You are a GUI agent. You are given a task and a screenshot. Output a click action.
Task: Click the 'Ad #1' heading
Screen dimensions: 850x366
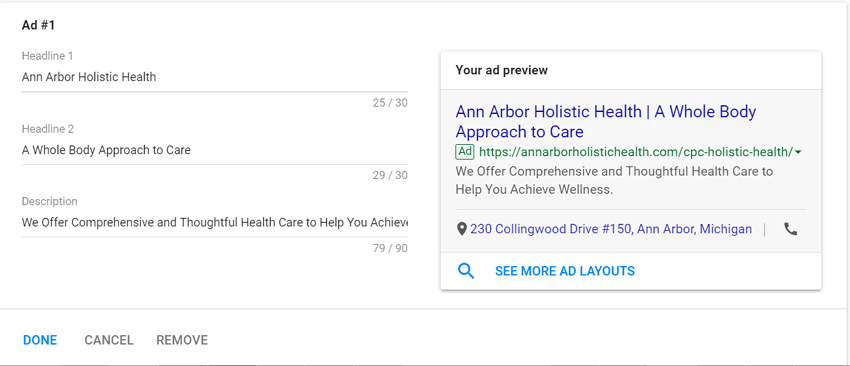point(38,25)
